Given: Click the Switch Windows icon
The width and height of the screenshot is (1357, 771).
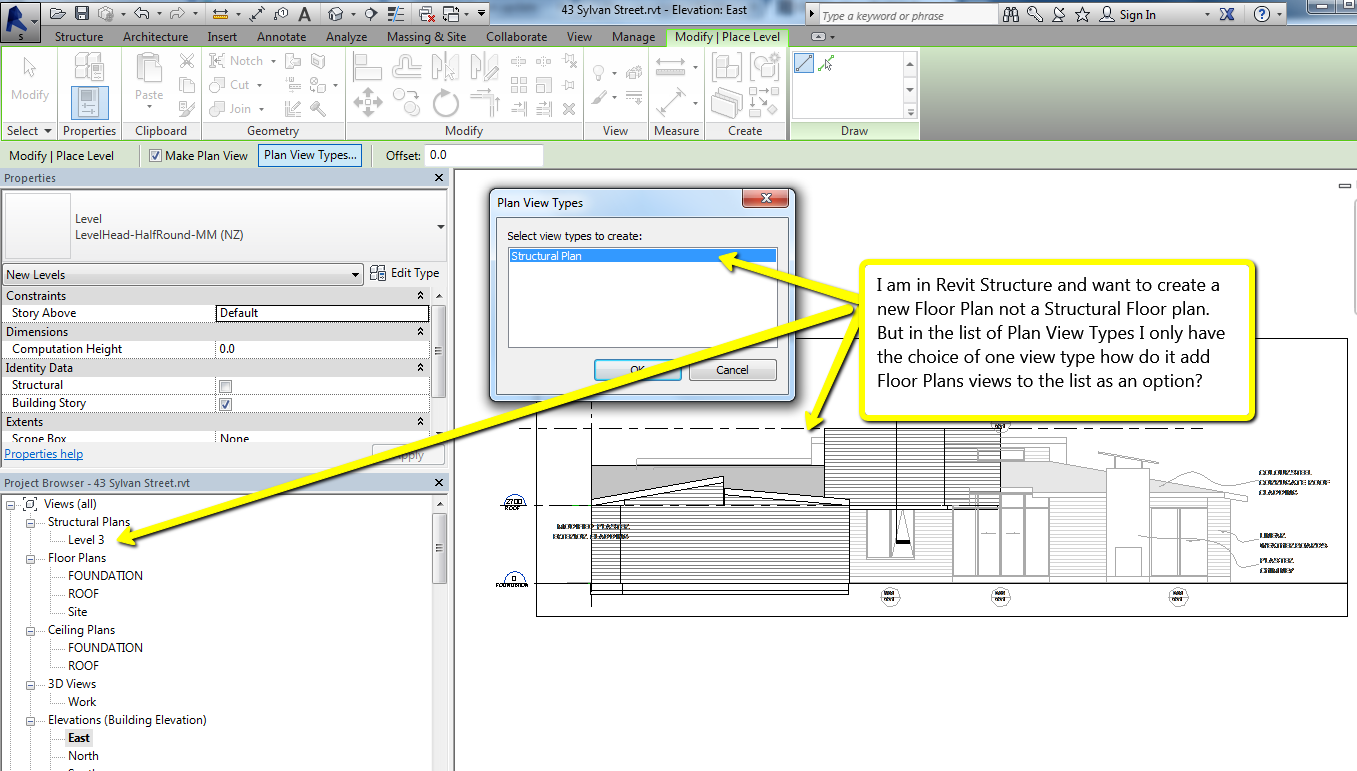Looking at the screenshot, I should pyautogui.click(x=451, y=14).
